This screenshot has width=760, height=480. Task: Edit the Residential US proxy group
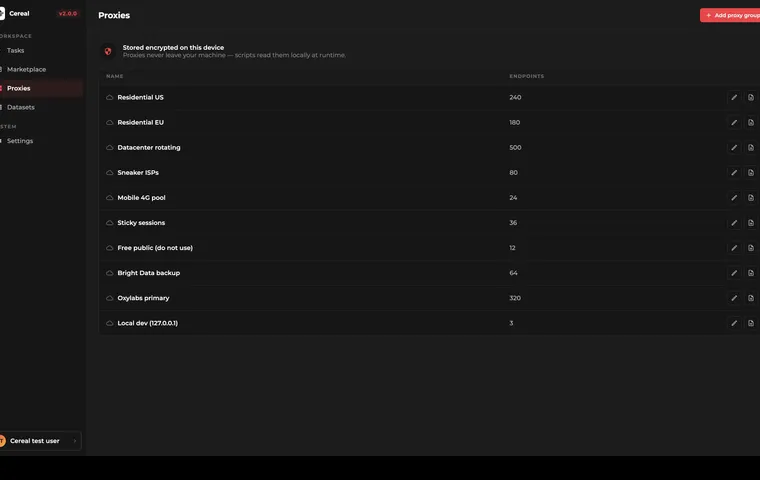[x=734, y=97]
